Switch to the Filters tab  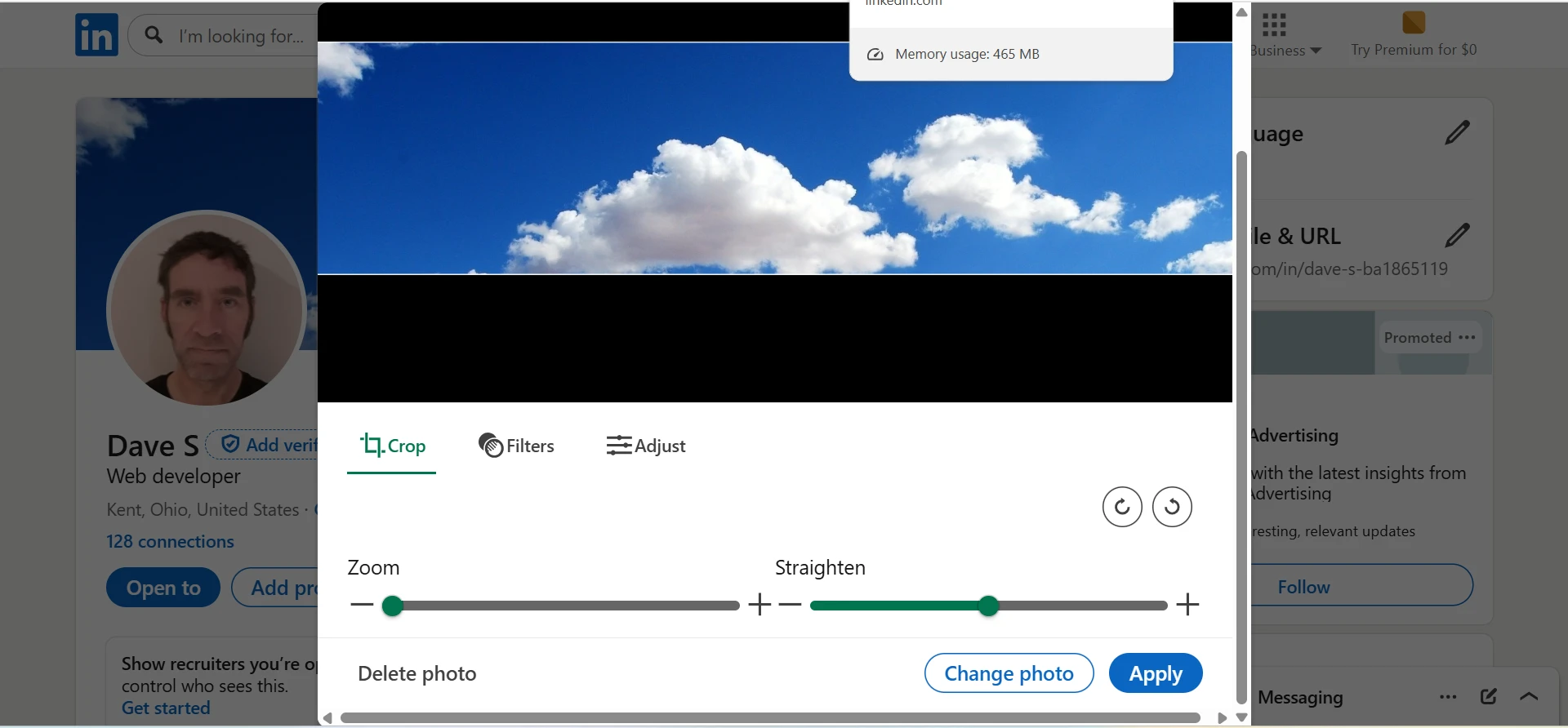[516, 446]
